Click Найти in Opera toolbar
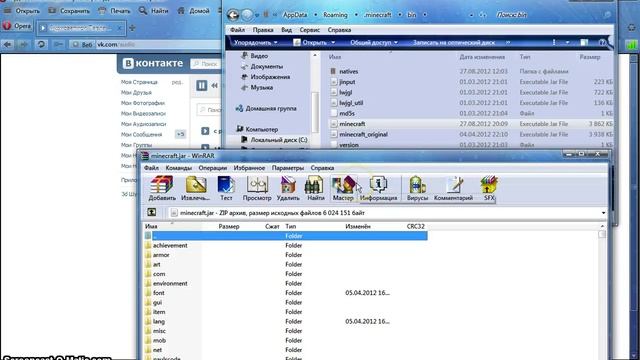The image size is (640, 360). (x=153, y=11)
